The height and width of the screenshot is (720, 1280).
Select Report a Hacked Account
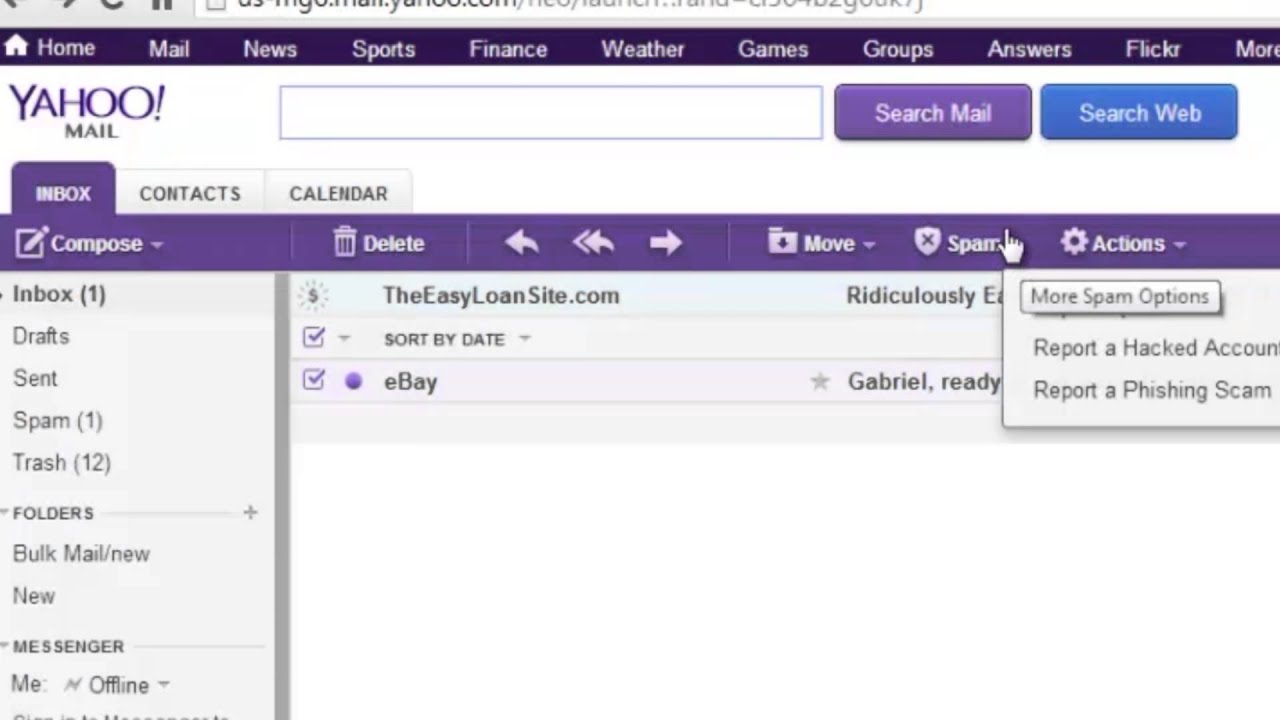(1156, 348)
